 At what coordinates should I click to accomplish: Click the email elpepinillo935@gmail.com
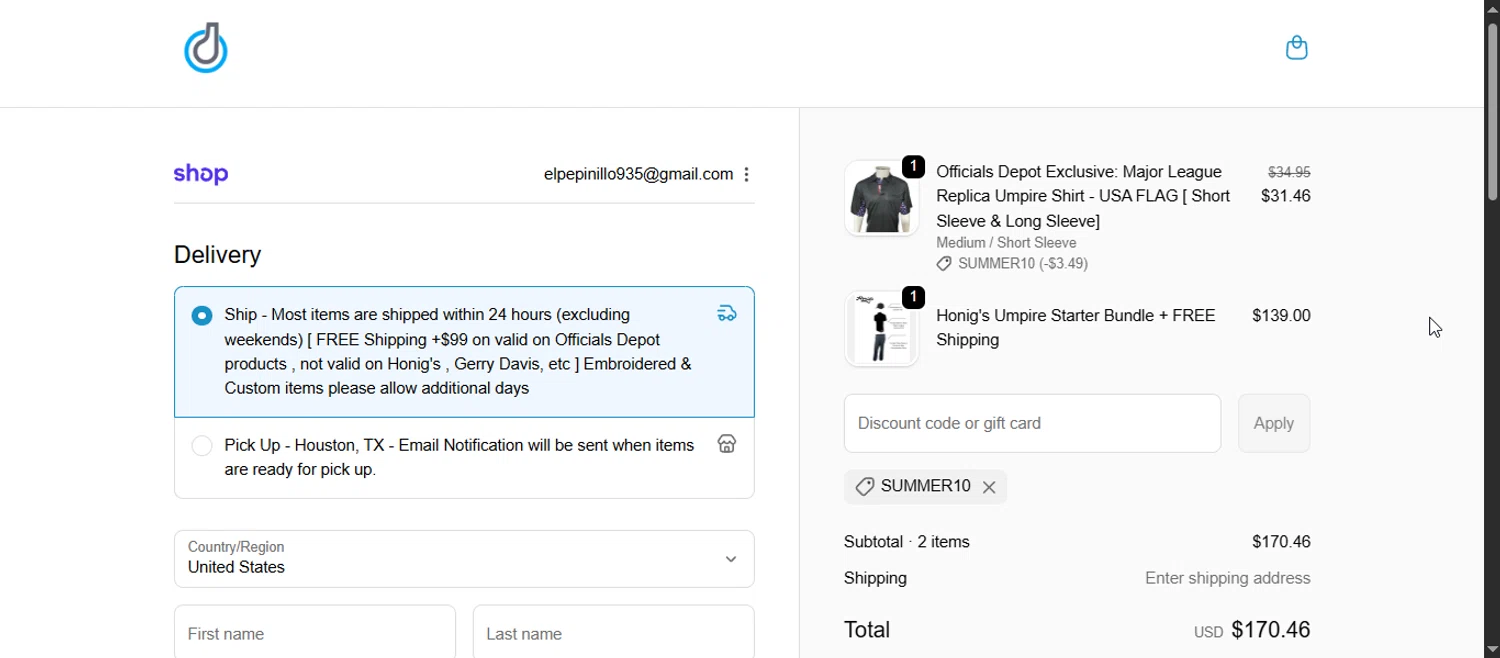[638, 174]
